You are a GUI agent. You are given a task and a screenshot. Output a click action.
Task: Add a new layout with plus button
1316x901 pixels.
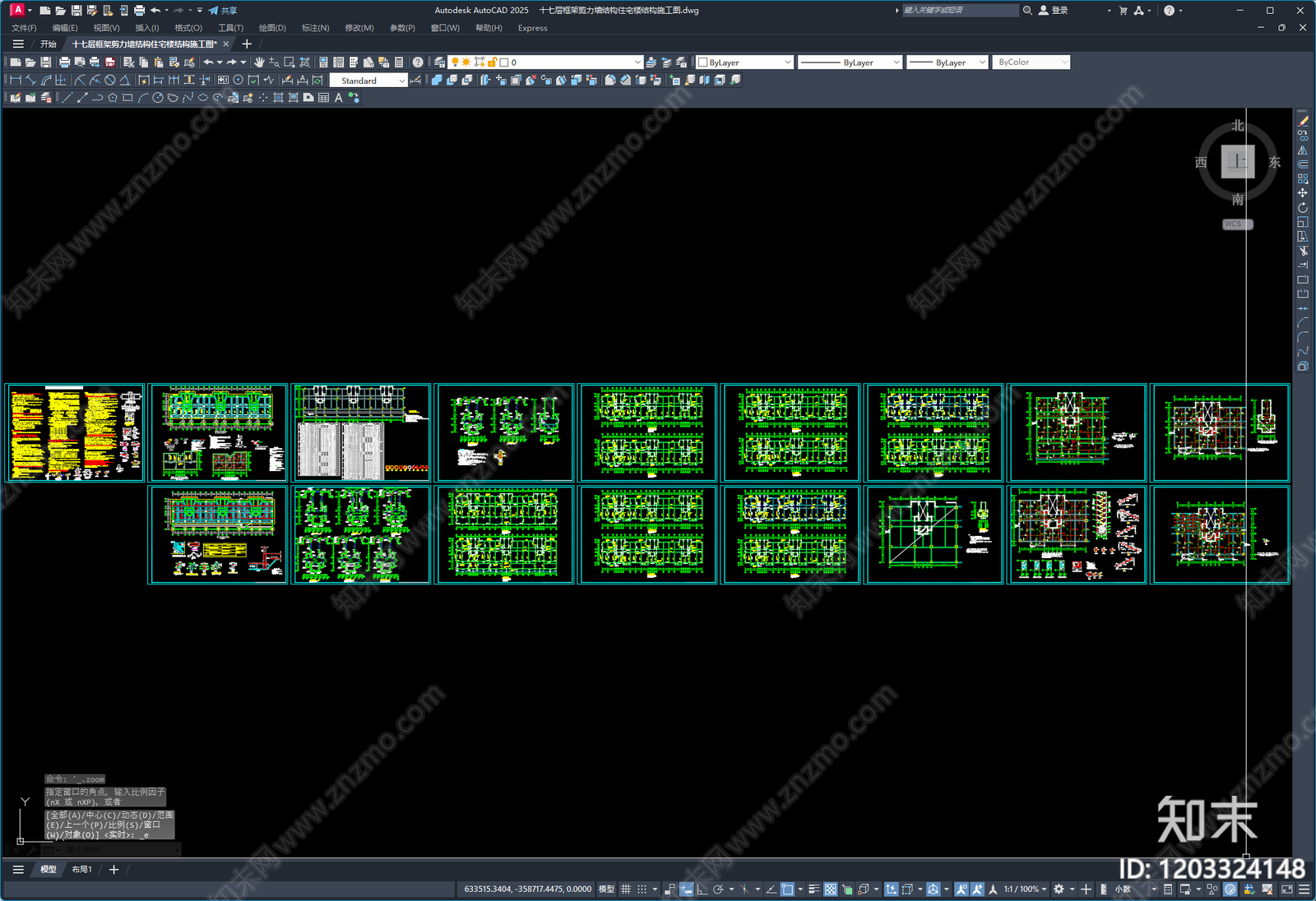point(114,870)
